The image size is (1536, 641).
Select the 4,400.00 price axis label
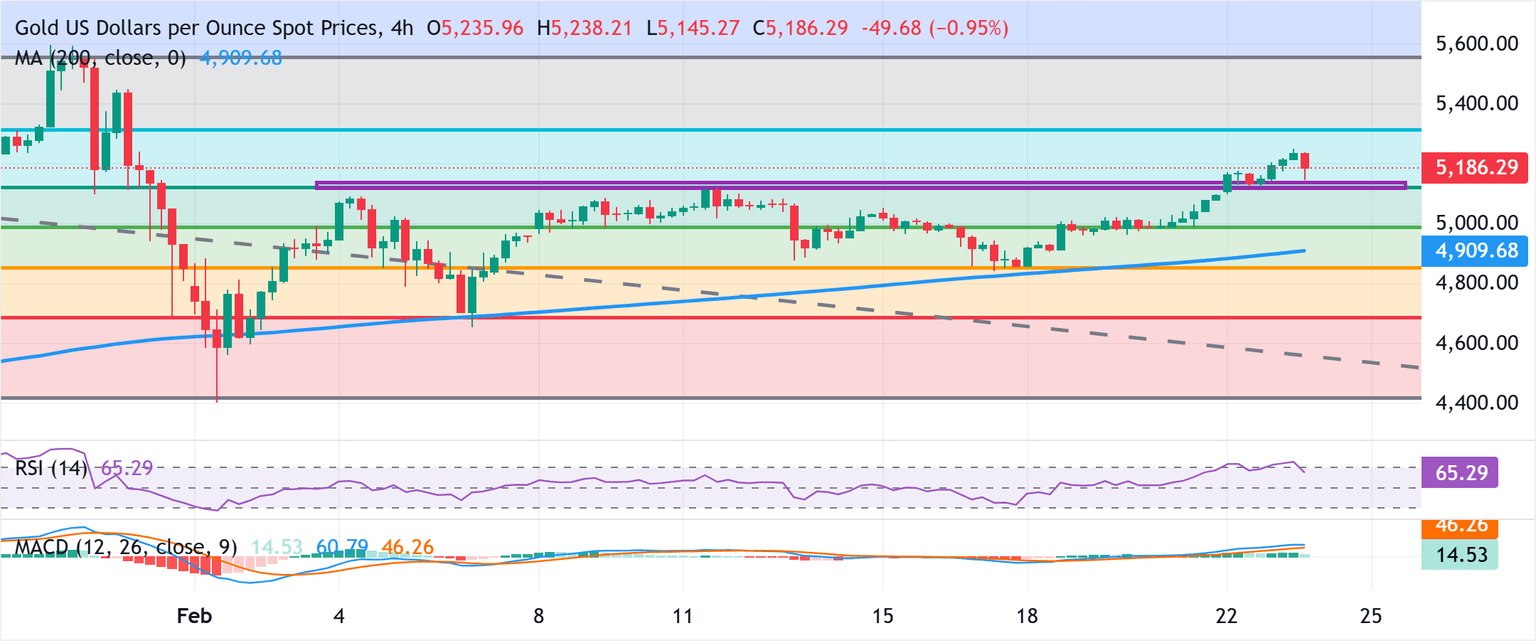[1475, 403]
